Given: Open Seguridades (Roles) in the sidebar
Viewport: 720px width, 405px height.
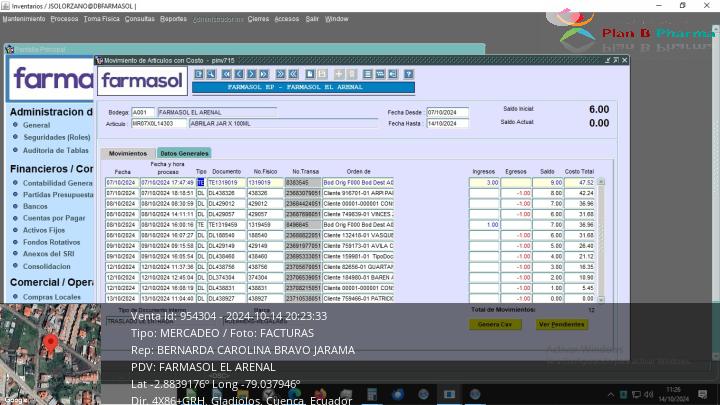Looking at the screenshot, I should 57,137.
